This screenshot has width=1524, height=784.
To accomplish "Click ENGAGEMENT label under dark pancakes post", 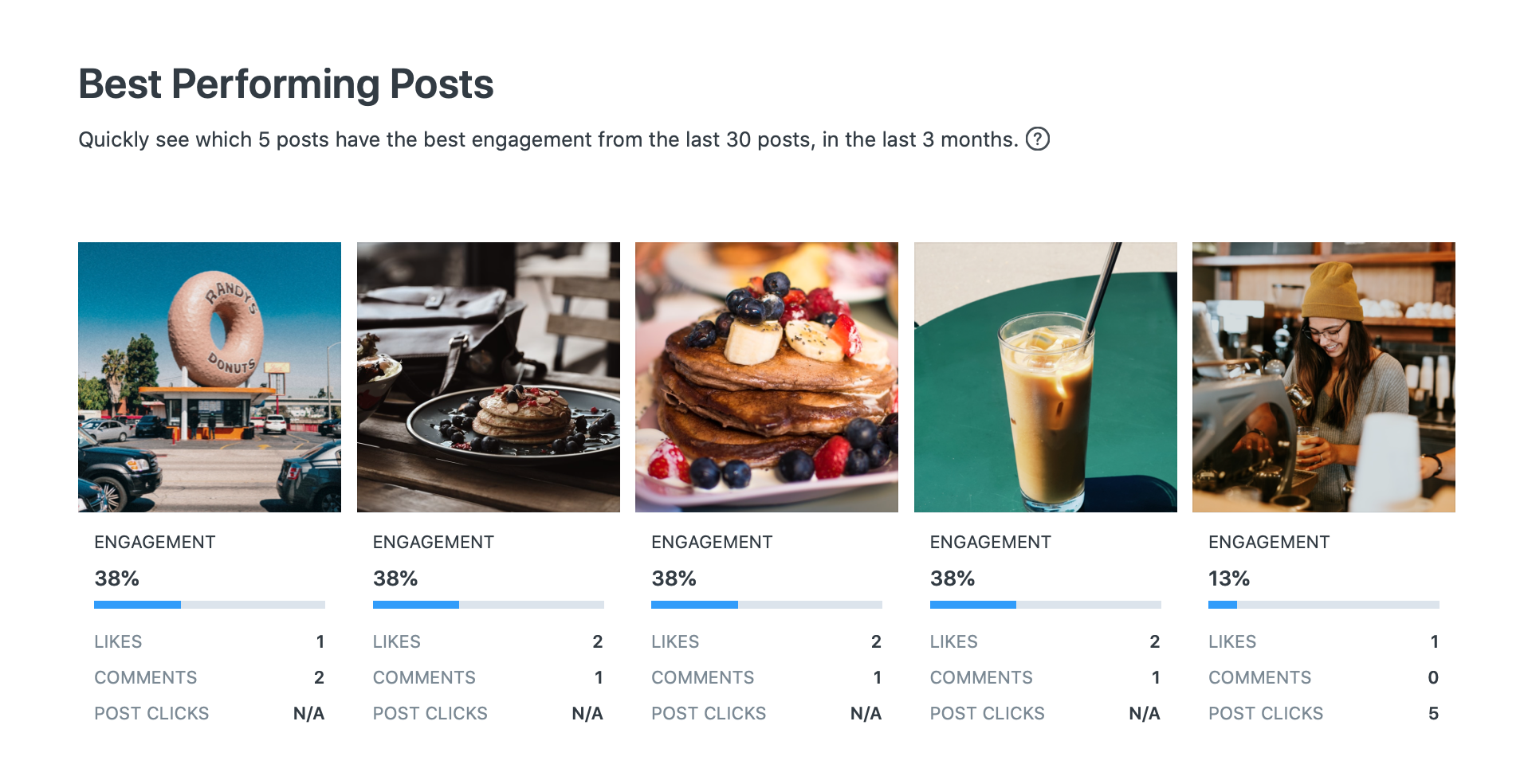I will (434, 542).
